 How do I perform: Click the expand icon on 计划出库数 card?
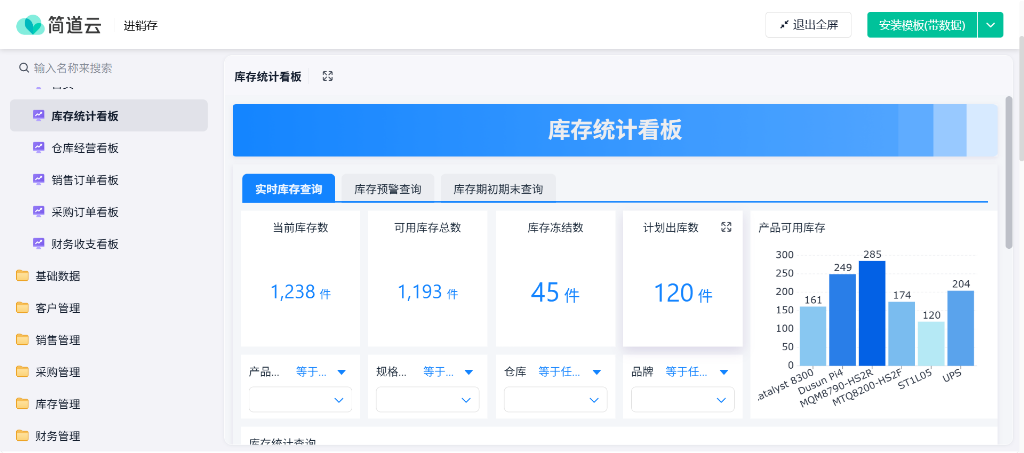coord(726,227)
